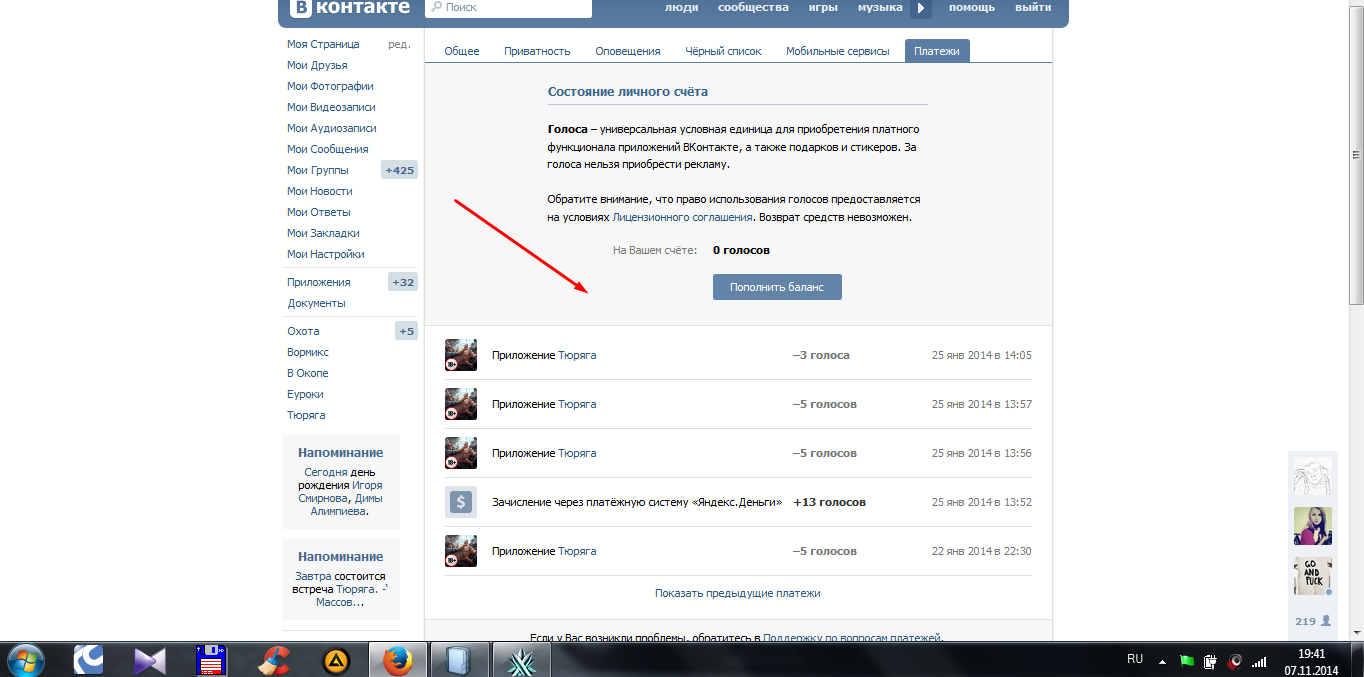Open the teal star-shaped taskbar application
The width and height of the screenshot is (1364, 677).
pyautogui.click(x=522, y=660)
